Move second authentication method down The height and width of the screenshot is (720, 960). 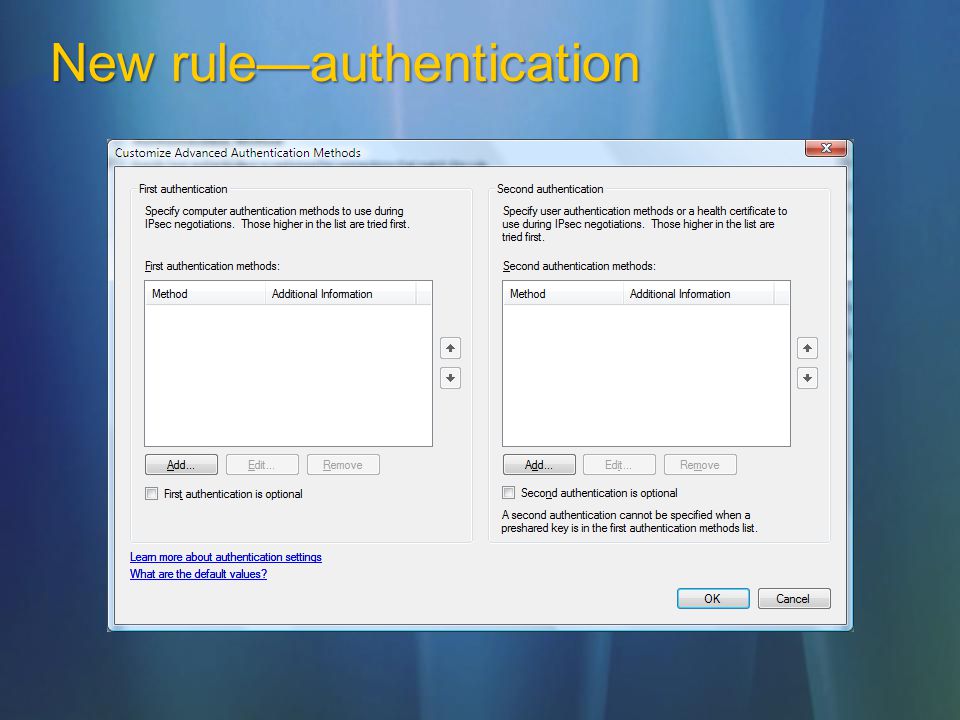807,378
